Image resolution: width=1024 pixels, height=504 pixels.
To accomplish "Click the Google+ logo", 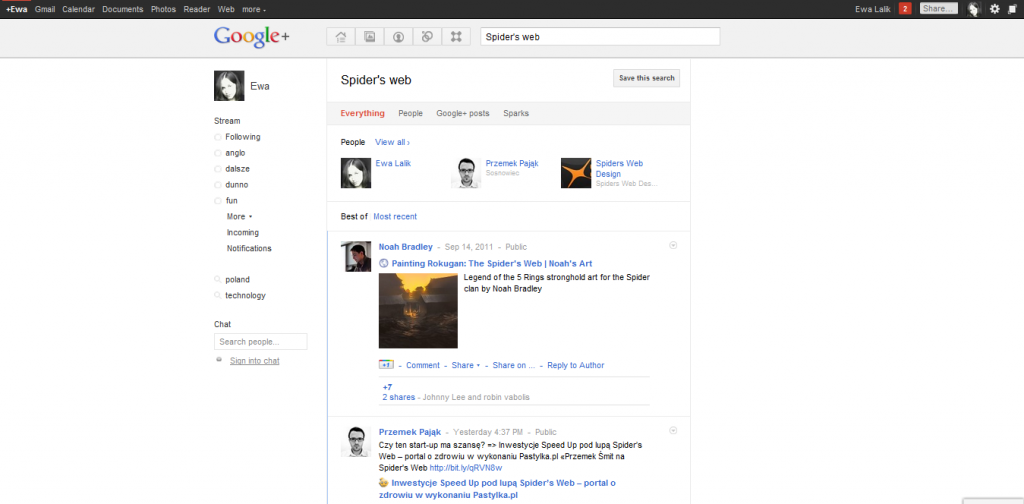I will (x=251, y=37).
